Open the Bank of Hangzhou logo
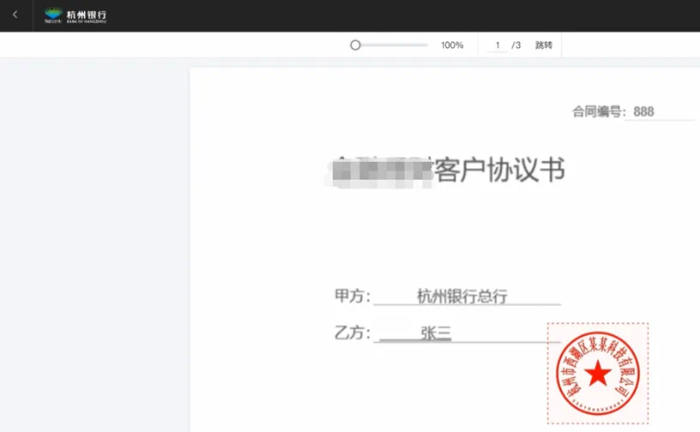The height and width of the screenshot is (432, 700). pyautogui.click(x=75, y=15)
